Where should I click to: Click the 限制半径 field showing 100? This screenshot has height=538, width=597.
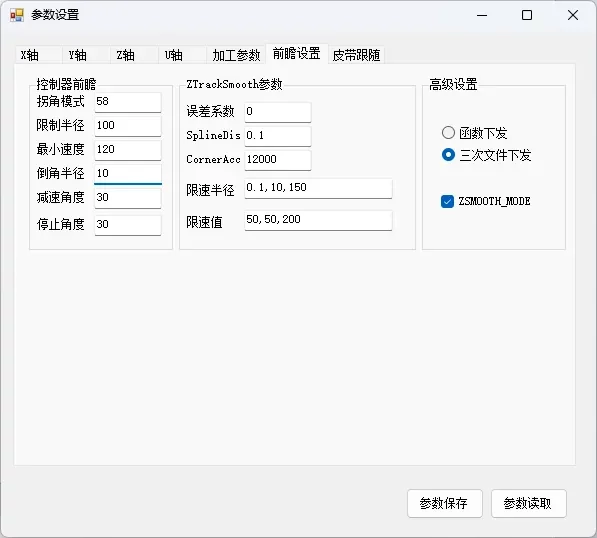pyautogui.click(x=128, y=126)
